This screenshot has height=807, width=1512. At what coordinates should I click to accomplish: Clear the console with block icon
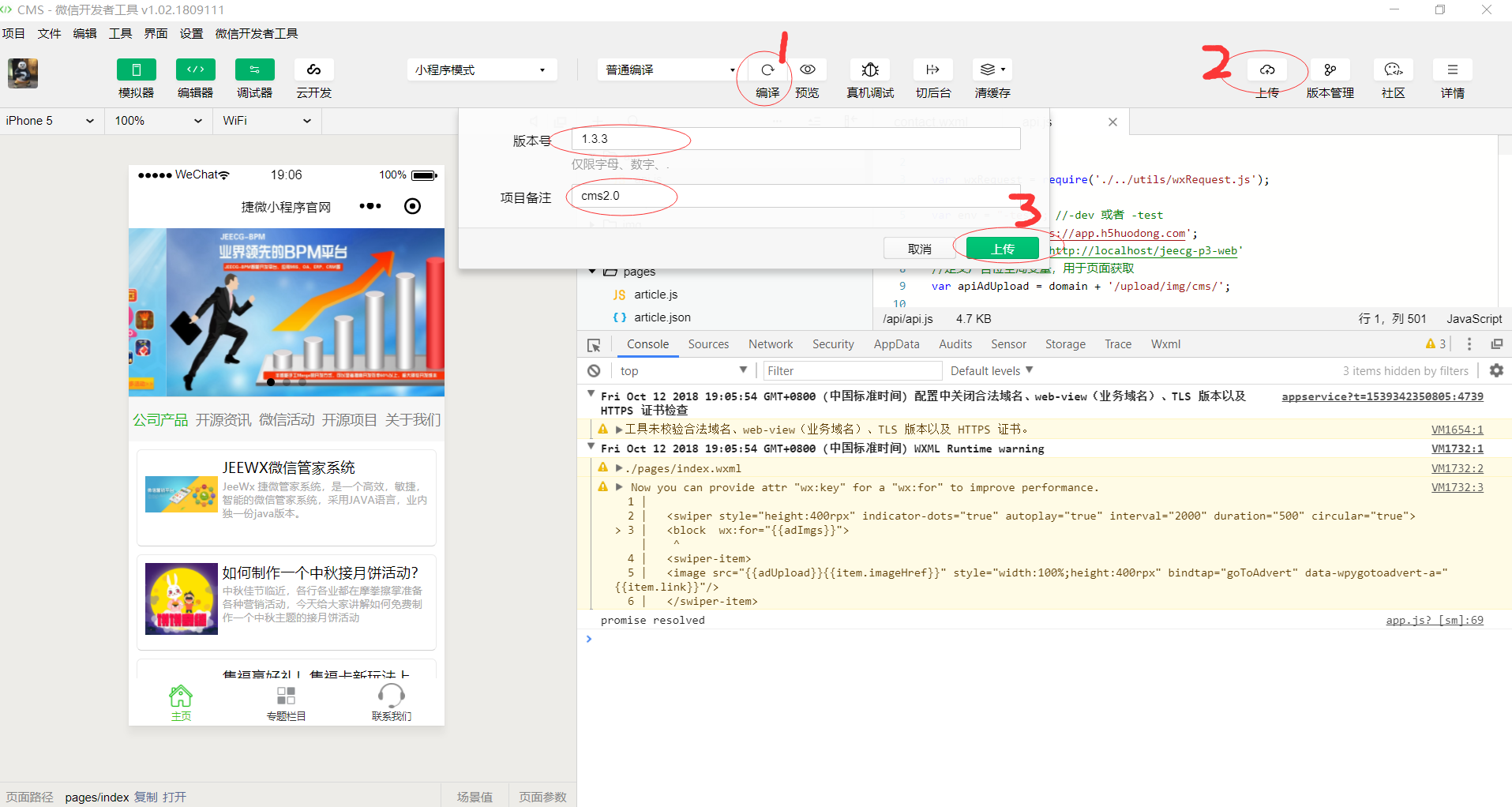[x=594, y=371]
